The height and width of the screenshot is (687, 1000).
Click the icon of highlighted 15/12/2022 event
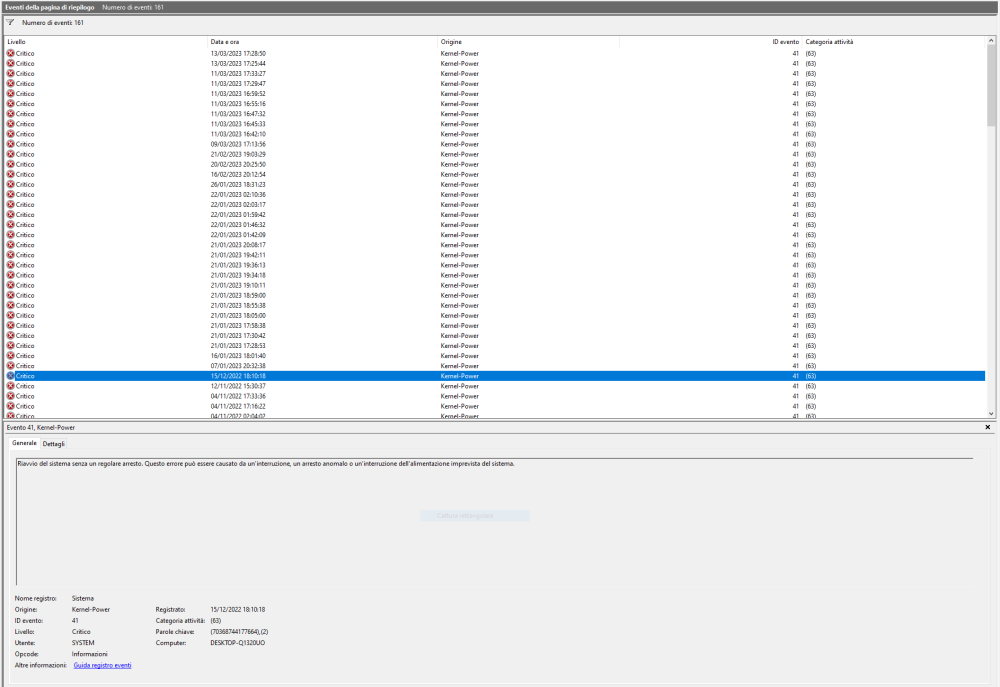(10, 376)
